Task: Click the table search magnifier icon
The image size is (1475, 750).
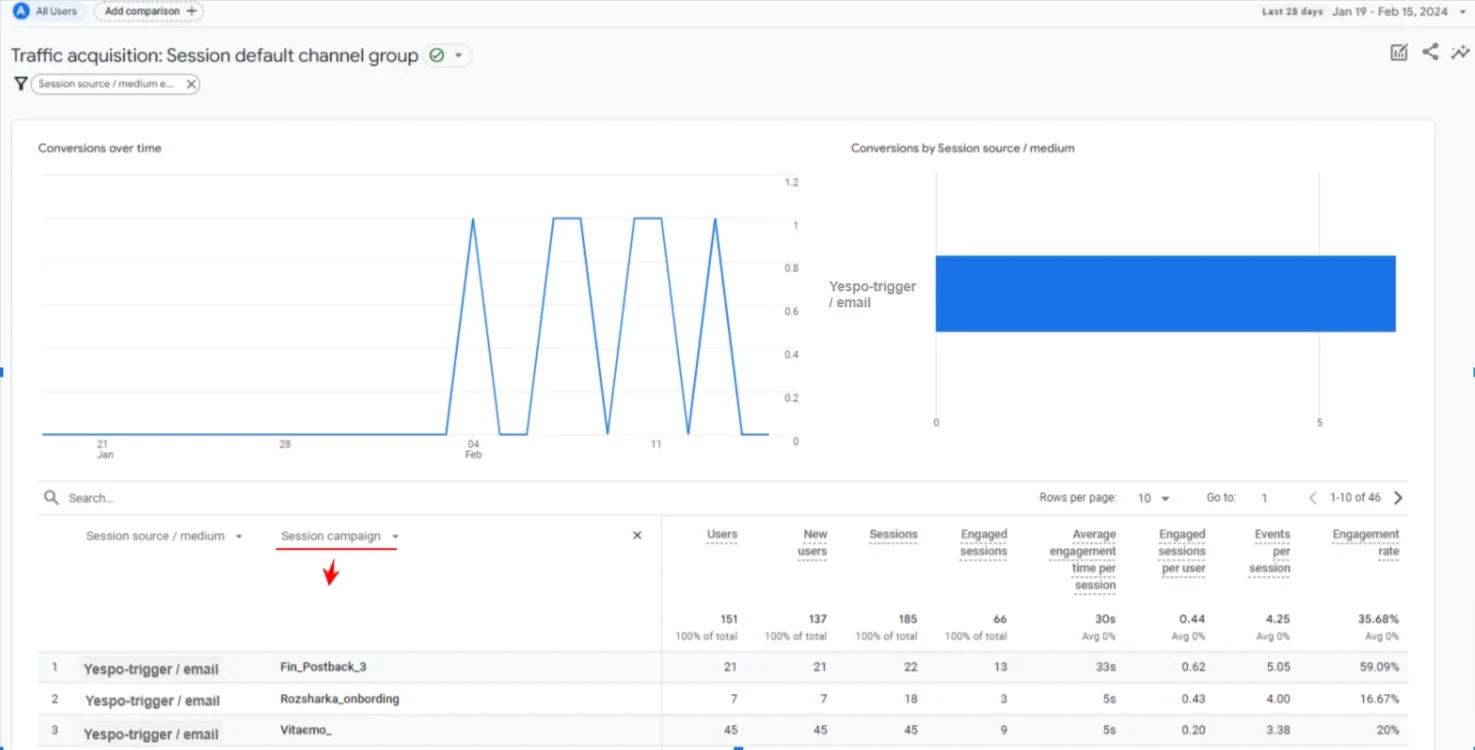Action: click(51, 498)
